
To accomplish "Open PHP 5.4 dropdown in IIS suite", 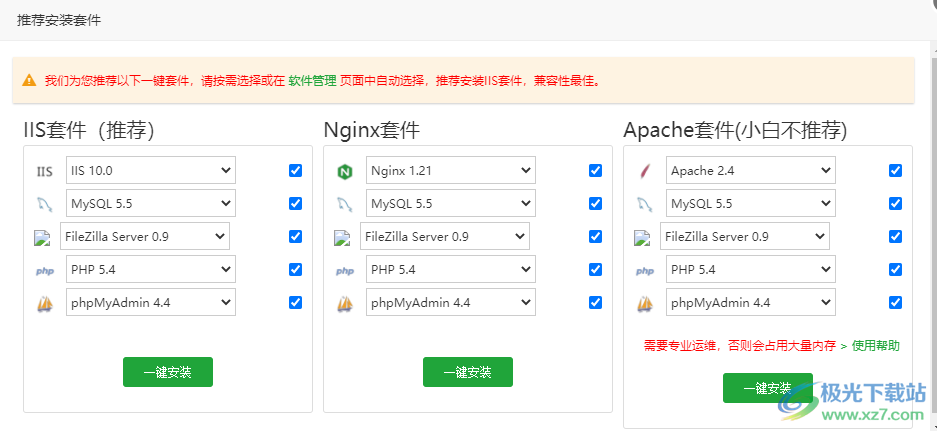I will click(151, 269).
